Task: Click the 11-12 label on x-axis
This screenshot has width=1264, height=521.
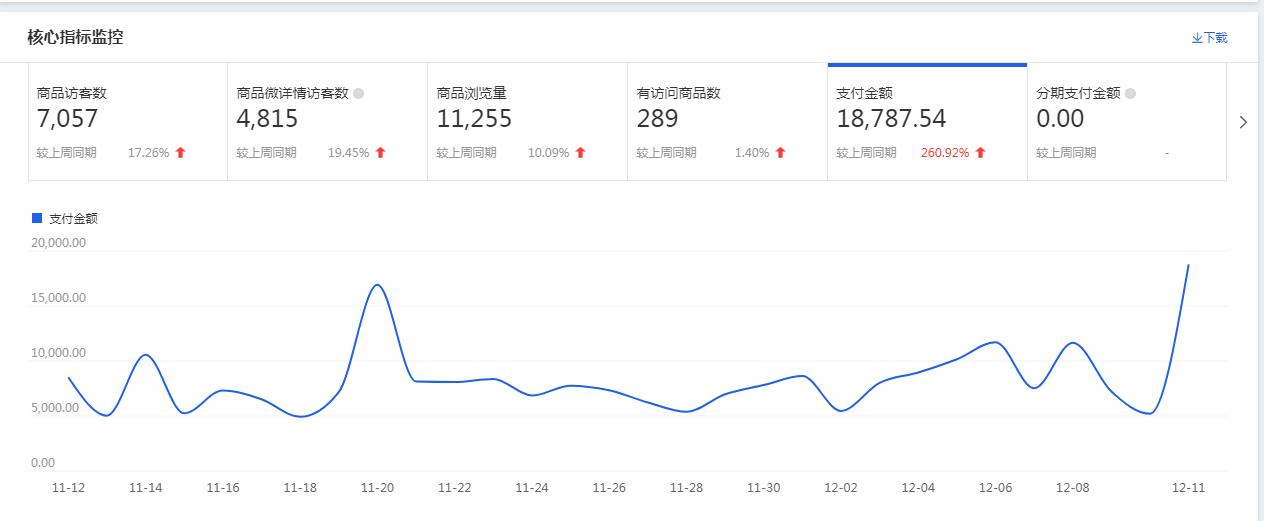Action: (68, 488)
